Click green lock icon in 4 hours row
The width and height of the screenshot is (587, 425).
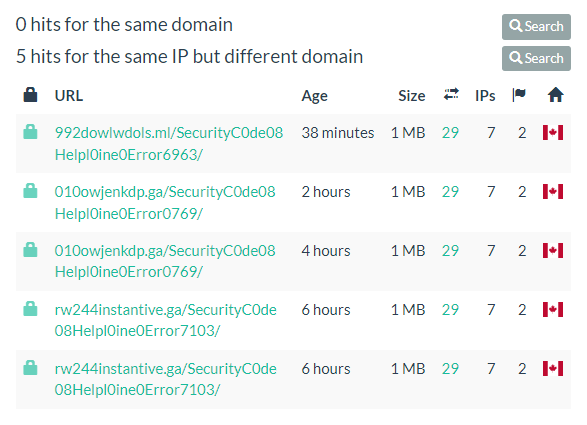pos(30,250)
